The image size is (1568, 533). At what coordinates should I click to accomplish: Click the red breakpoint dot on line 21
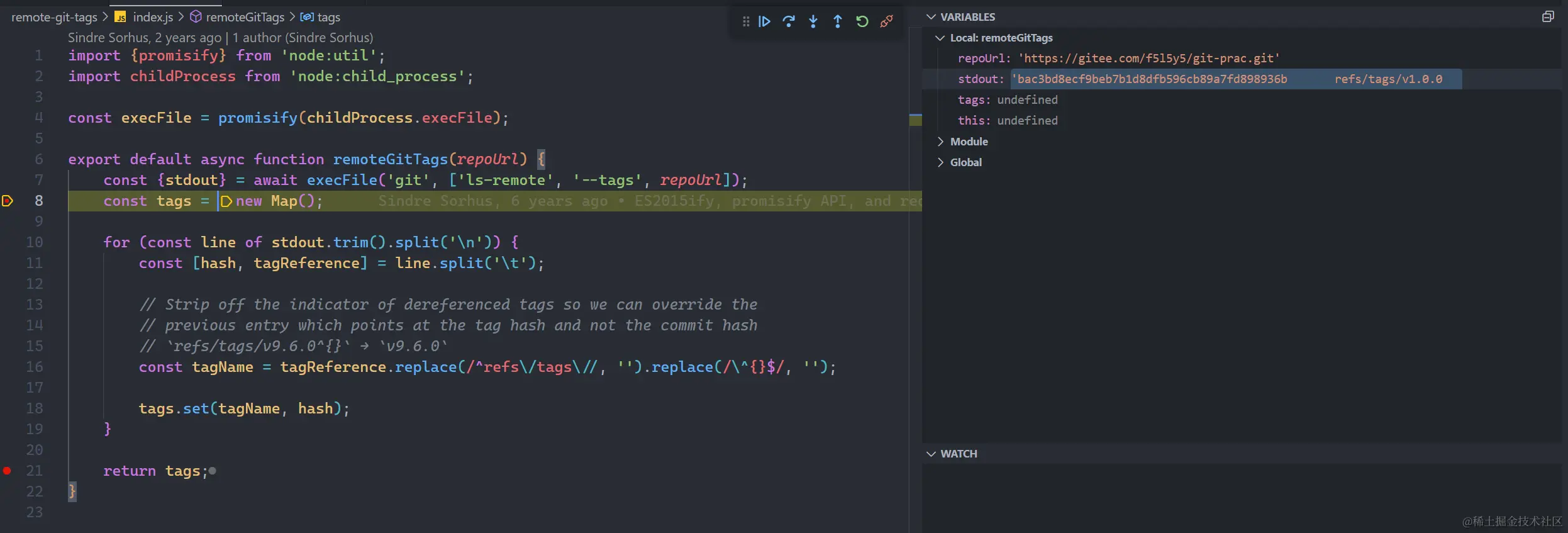[x=7, y=471]
